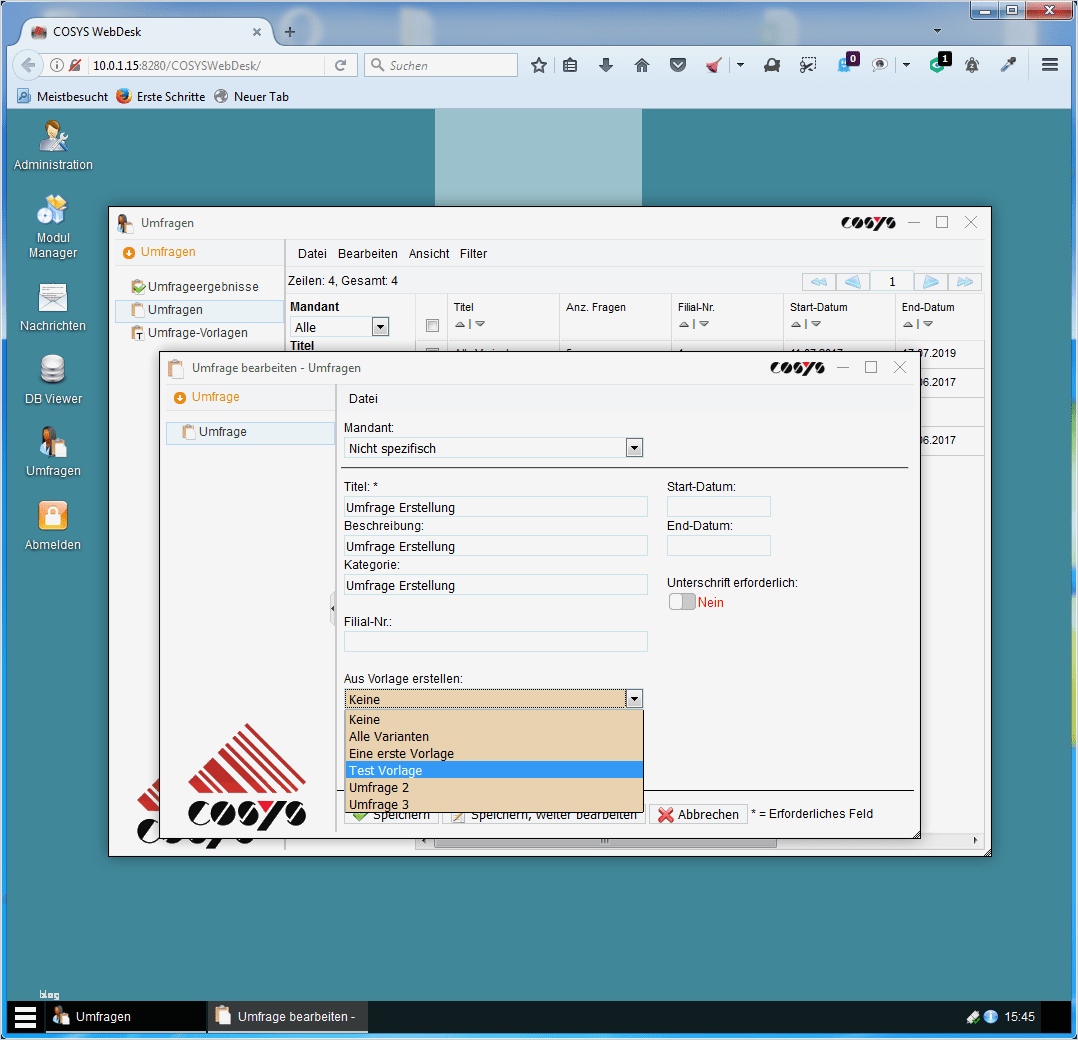Open the Nachrichten desktop icon
This screenshot has width=1078, height=1040.
tap(53, 307)
